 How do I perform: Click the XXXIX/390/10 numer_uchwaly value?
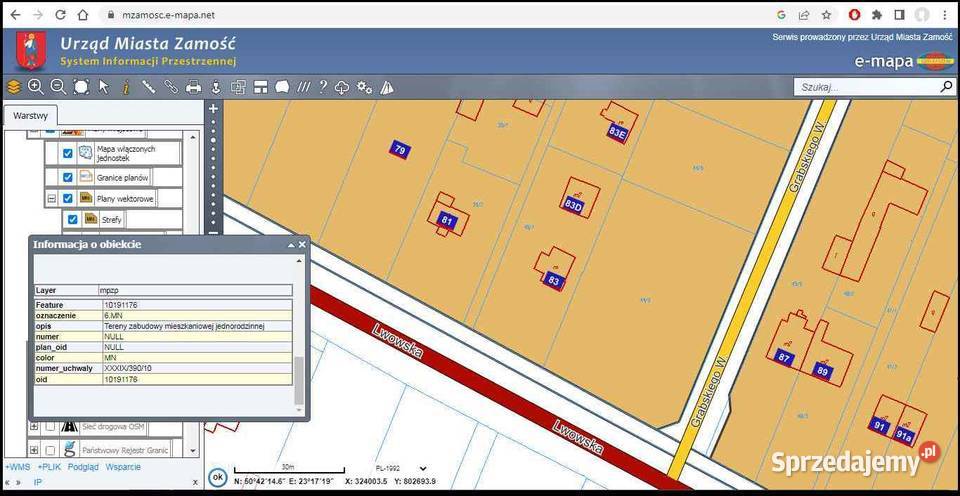point(127,369)
